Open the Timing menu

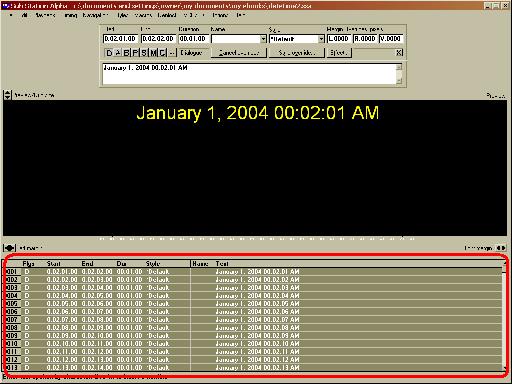coord(70,15)
